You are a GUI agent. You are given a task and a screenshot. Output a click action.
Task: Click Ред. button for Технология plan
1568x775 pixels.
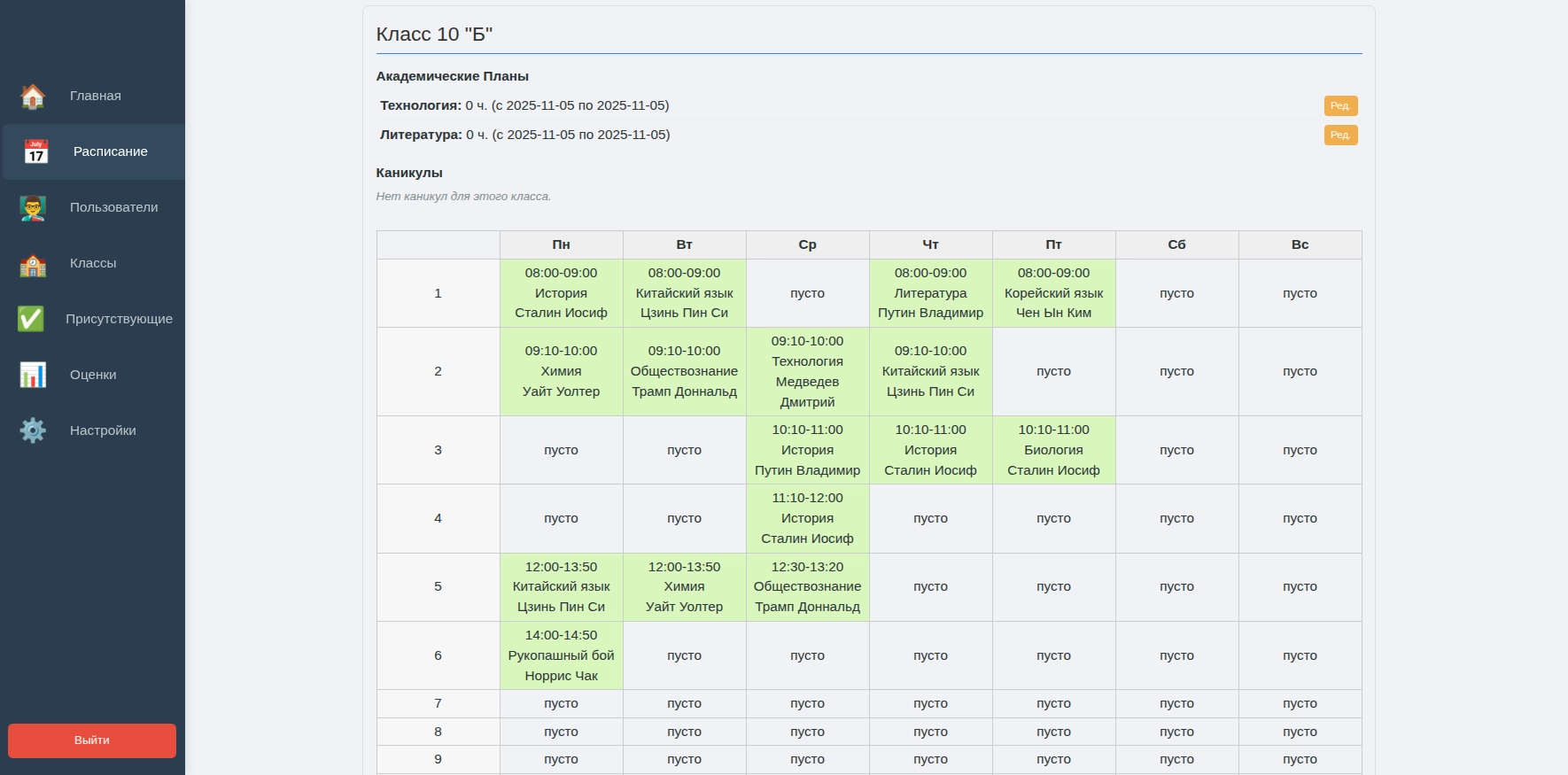click(x=1340, y=105)
